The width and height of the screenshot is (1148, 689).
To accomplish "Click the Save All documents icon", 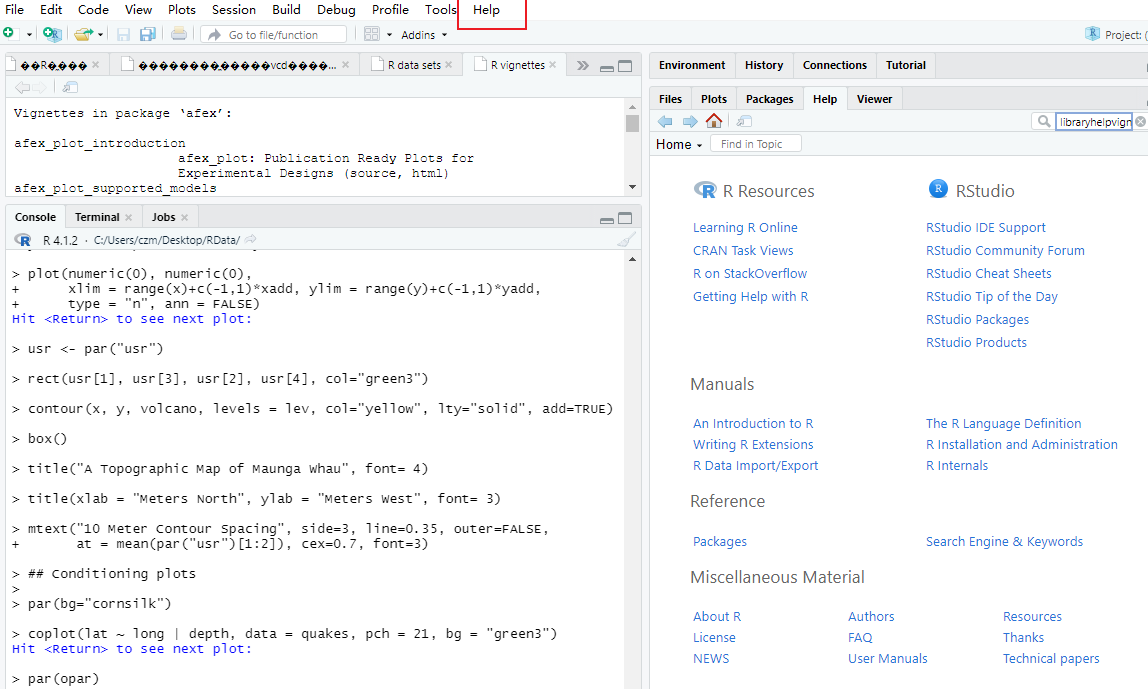I will tap(148, 34).
